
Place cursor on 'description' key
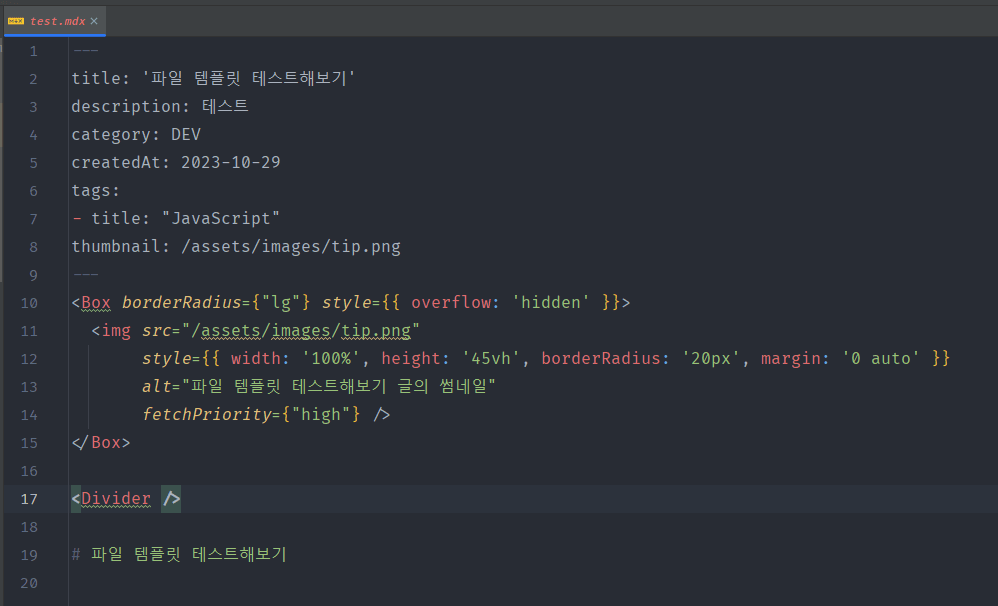coord(126,106)
